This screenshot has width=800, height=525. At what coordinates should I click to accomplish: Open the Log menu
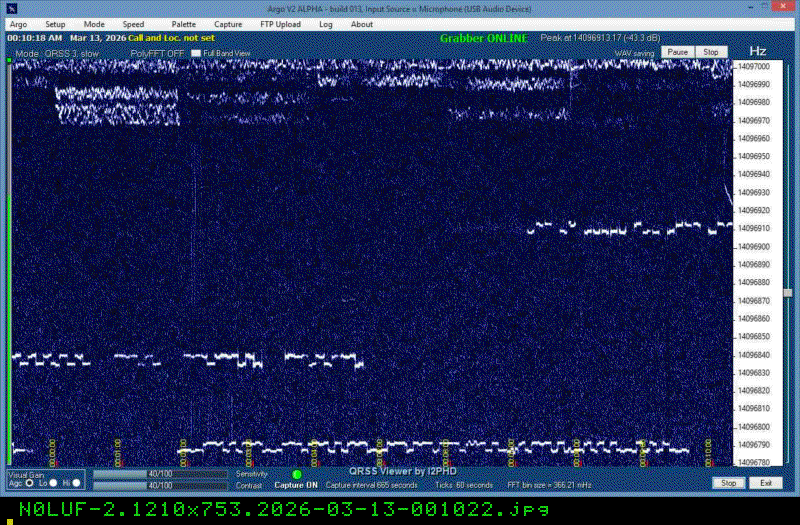click(326, 24)
